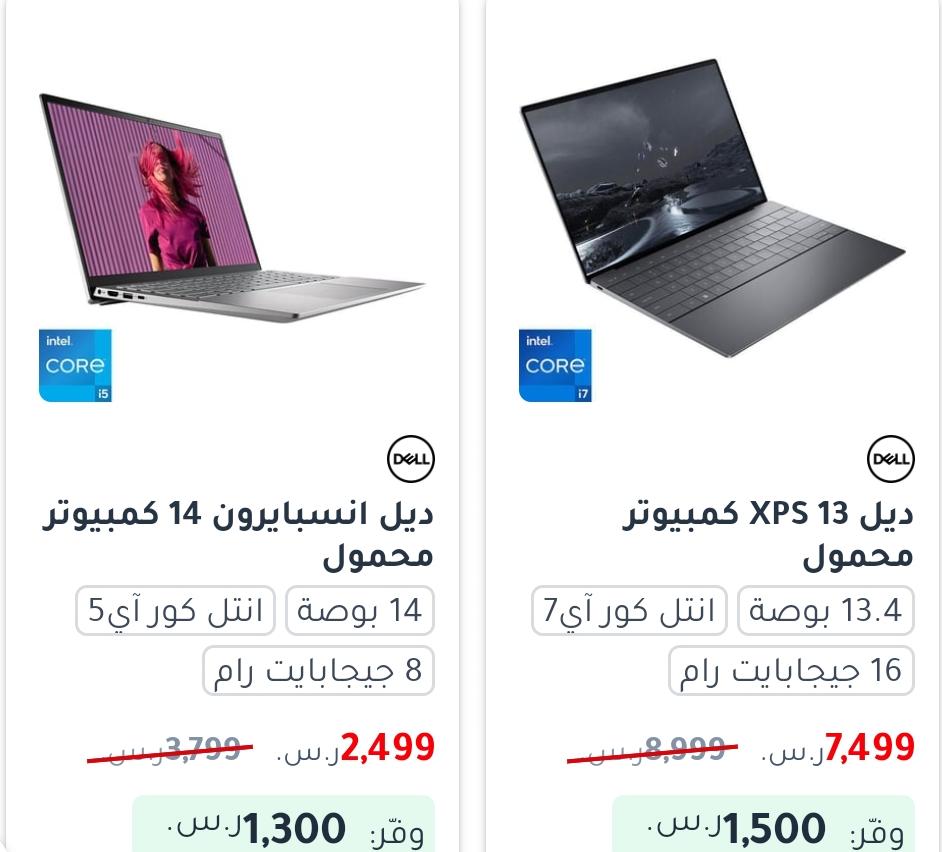
Task: Click the Intel Core i5 badge
Action: (x=75, y=365)
